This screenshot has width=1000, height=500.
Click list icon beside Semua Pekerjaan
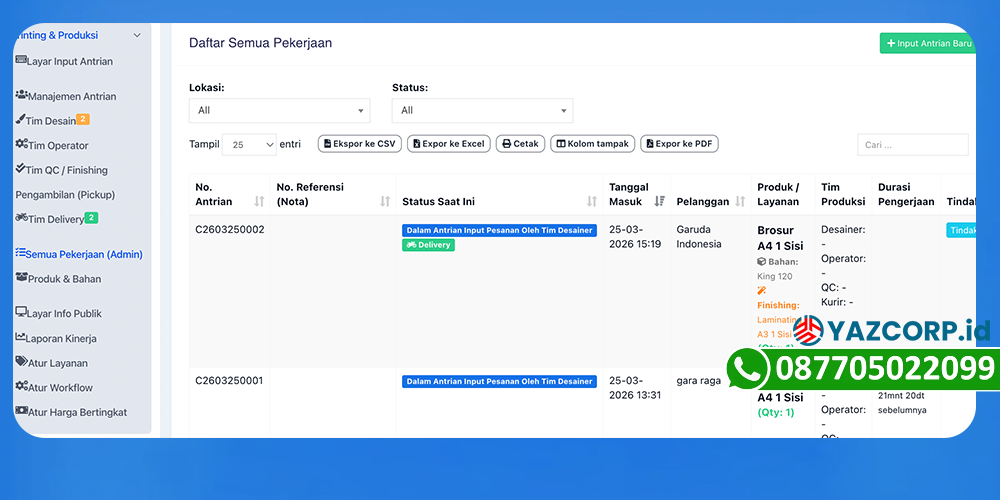[x=20, y=253]
